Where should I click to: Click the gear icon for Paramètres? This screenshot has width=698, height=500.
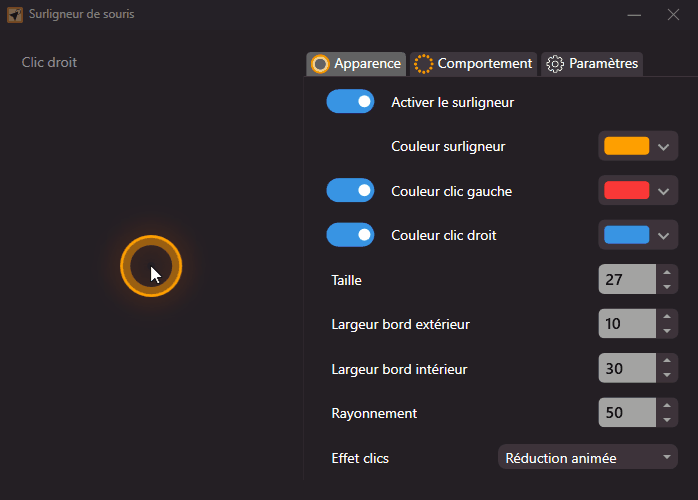555,64
